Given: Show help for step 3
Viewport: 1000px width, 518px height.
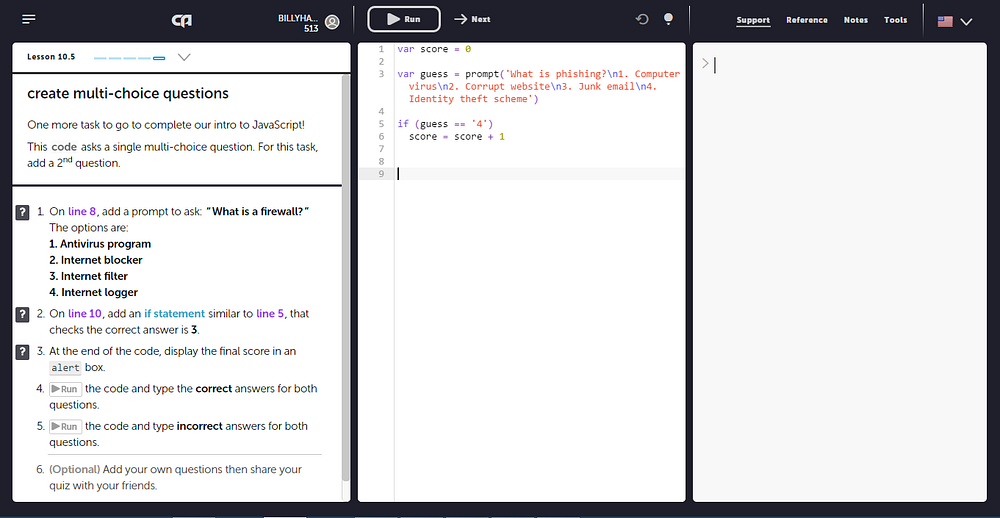Looking at the screenshot, I should [x=22, y=352].
